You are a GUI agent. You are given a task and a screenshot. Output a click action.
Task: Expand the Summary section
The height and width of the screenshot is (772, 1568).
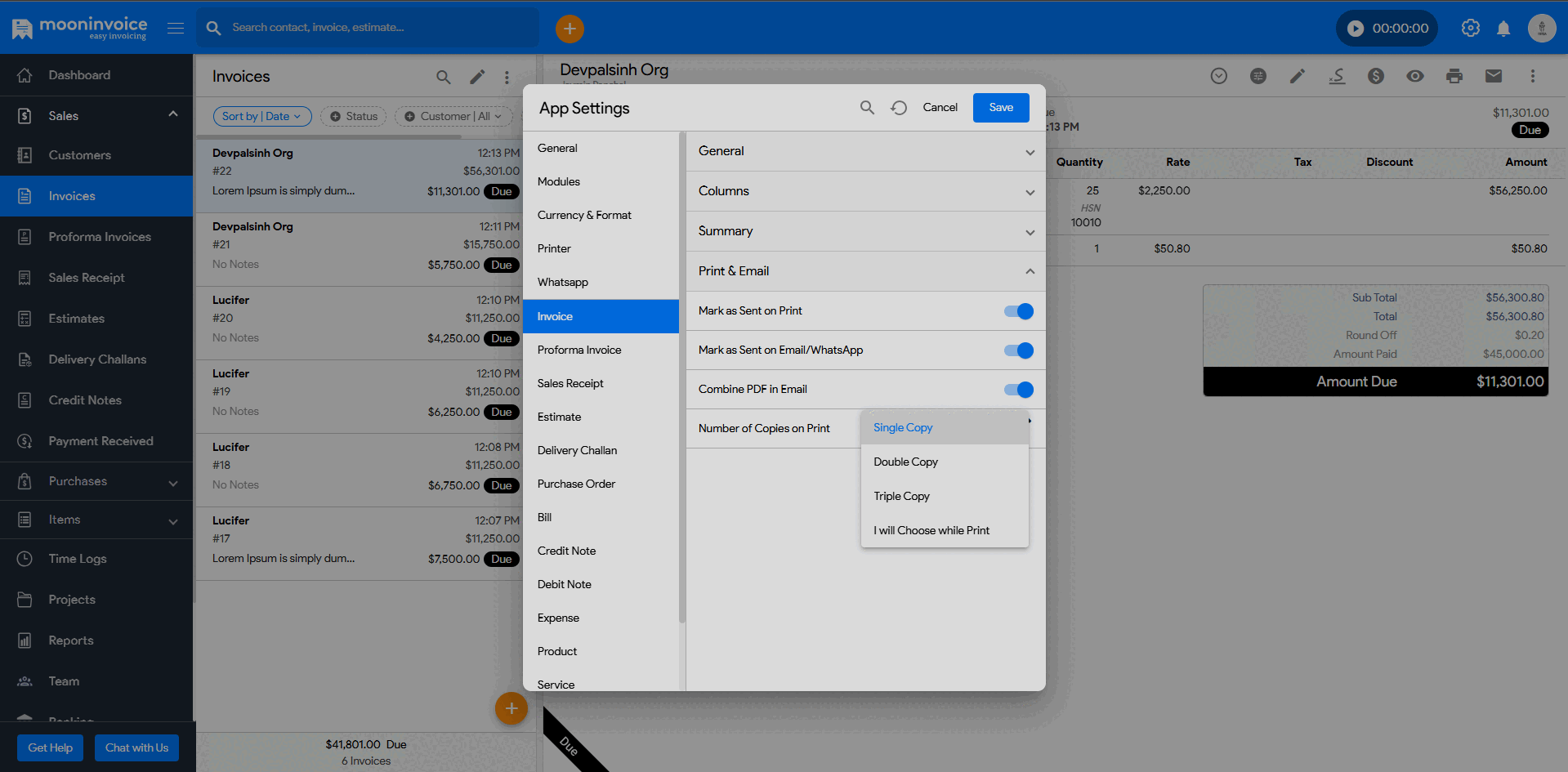coord(866,231)
